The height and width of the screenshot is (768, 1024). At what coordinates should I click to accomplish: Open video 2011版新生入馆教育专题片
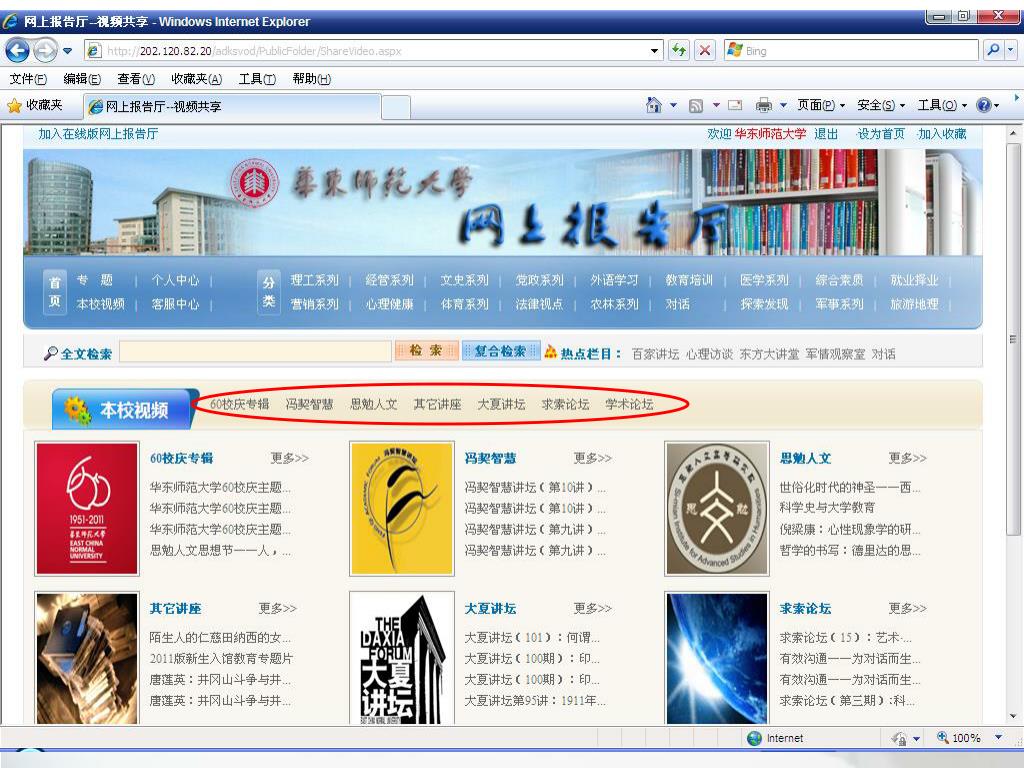[x=221, y=658]
